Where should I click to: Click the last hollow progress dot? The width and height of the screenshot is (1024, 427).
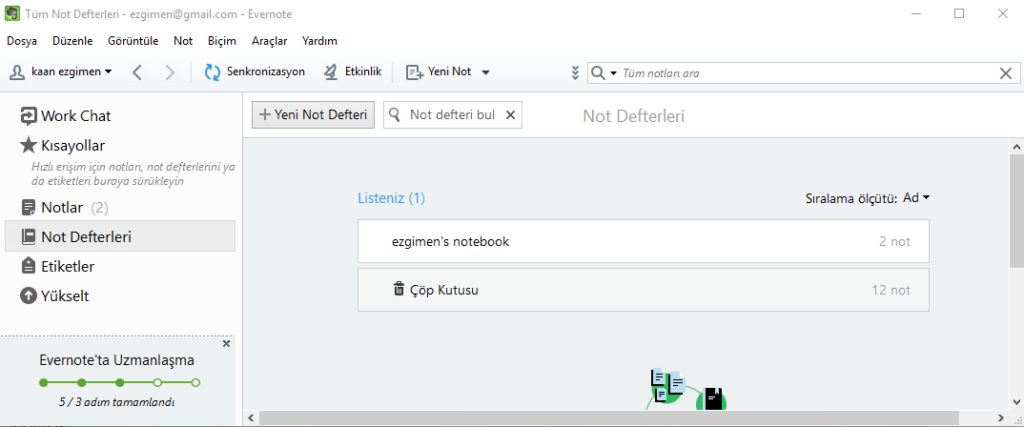pyautogui.click(x=196, y=383)
